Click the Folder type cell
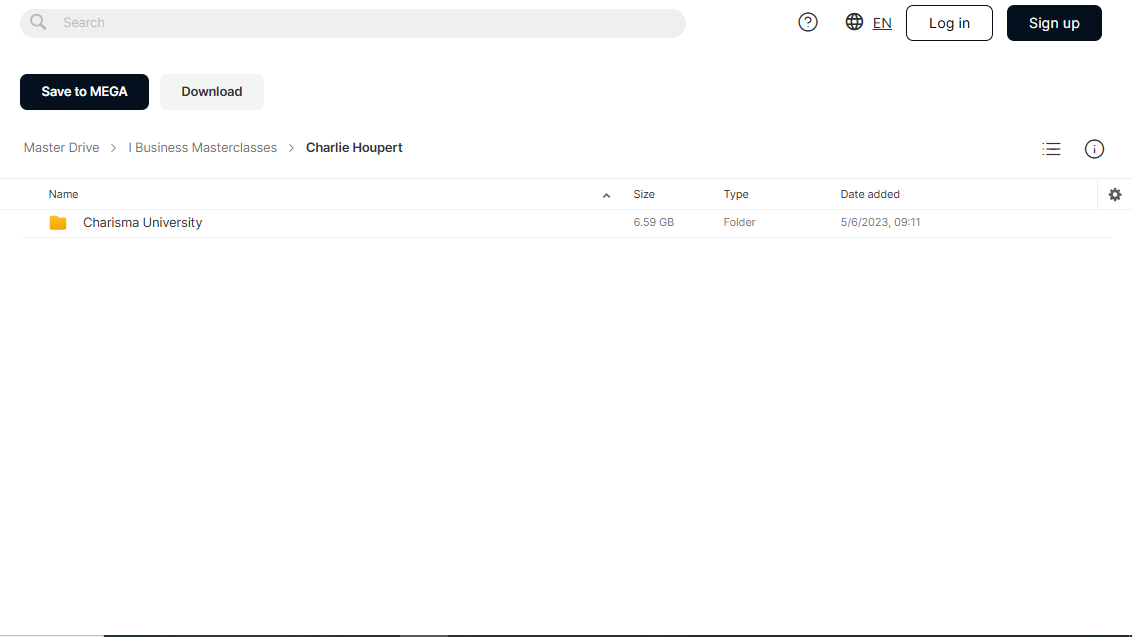Screen dimensions: 1132x637 739,222
